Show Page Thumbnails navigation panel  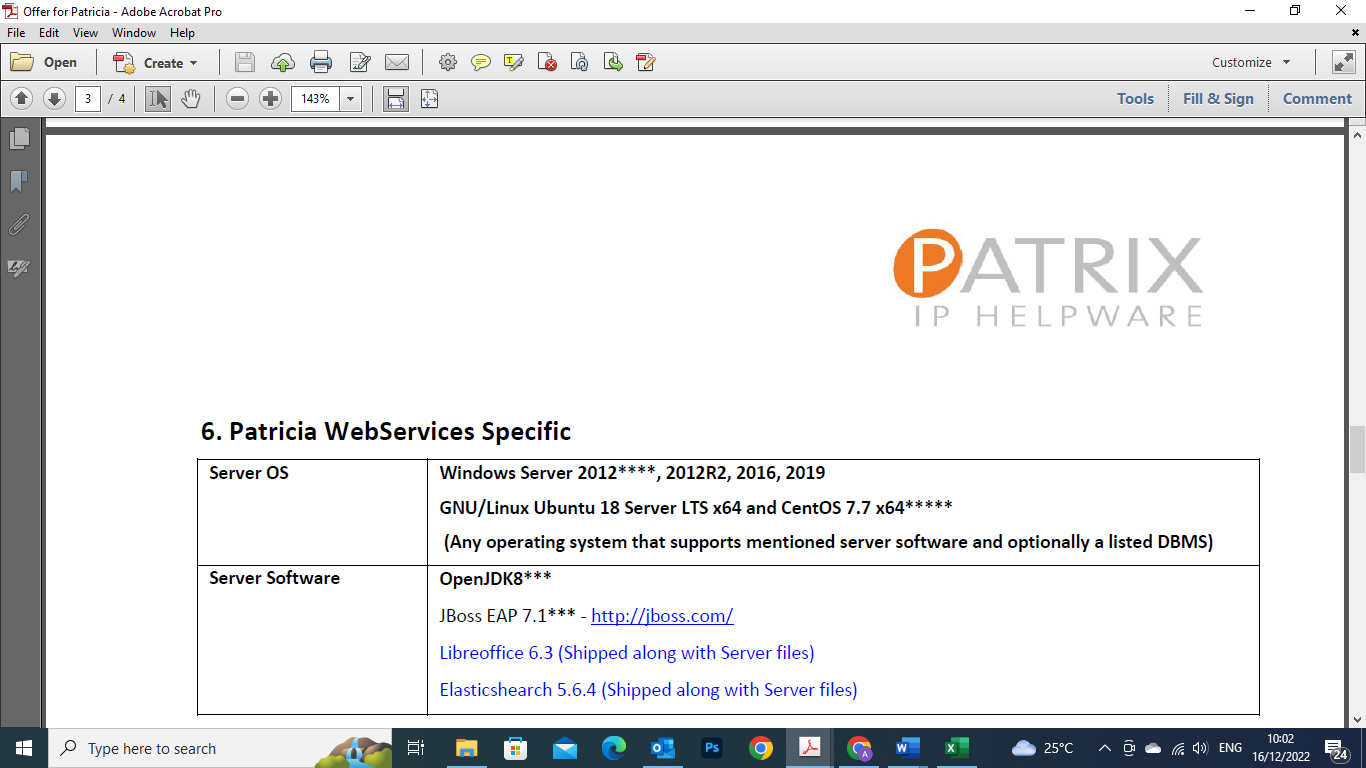(x=18, y=138)
